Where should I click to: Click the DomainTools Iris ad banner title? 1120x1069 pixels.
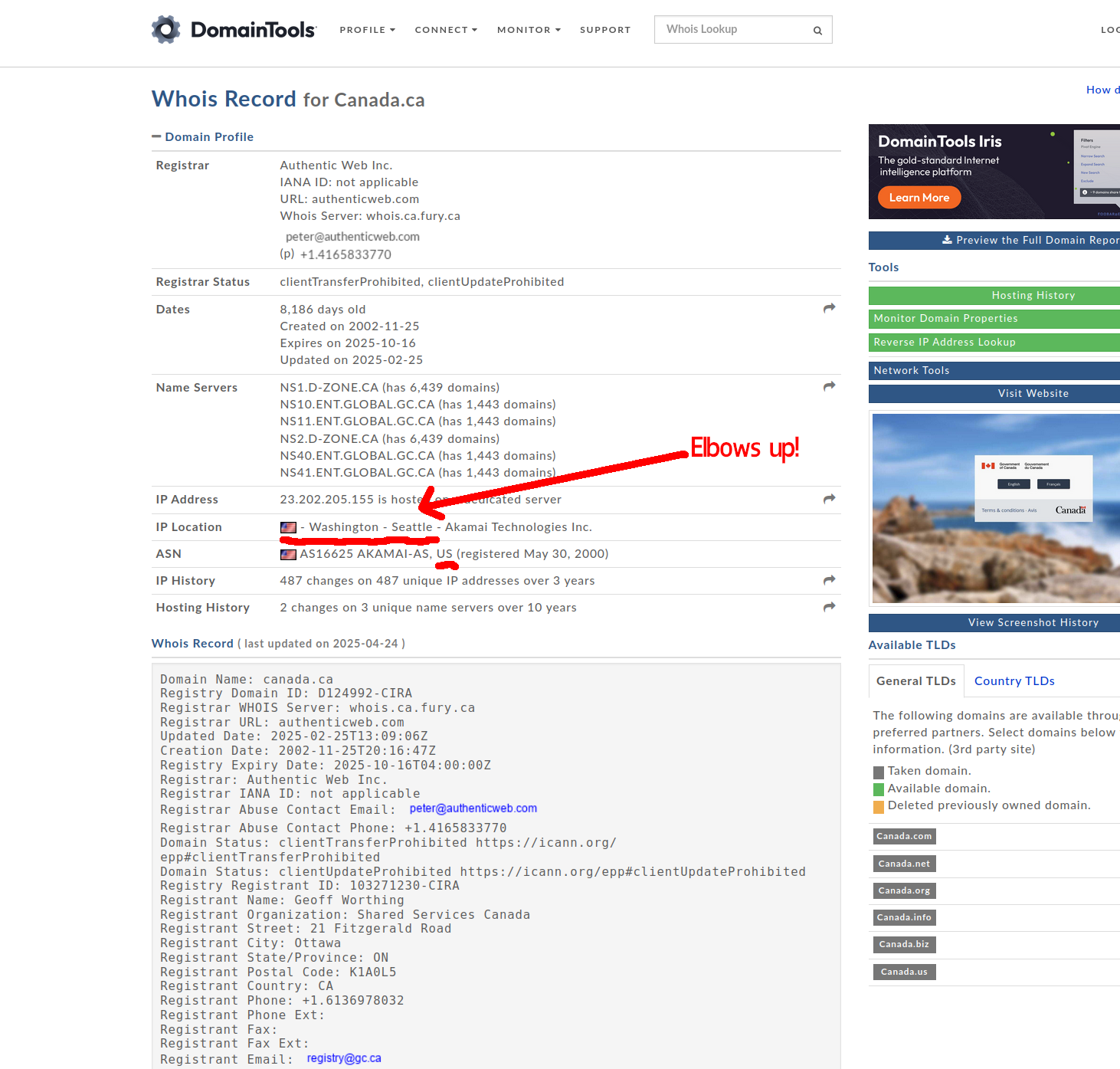coord(940,141)
